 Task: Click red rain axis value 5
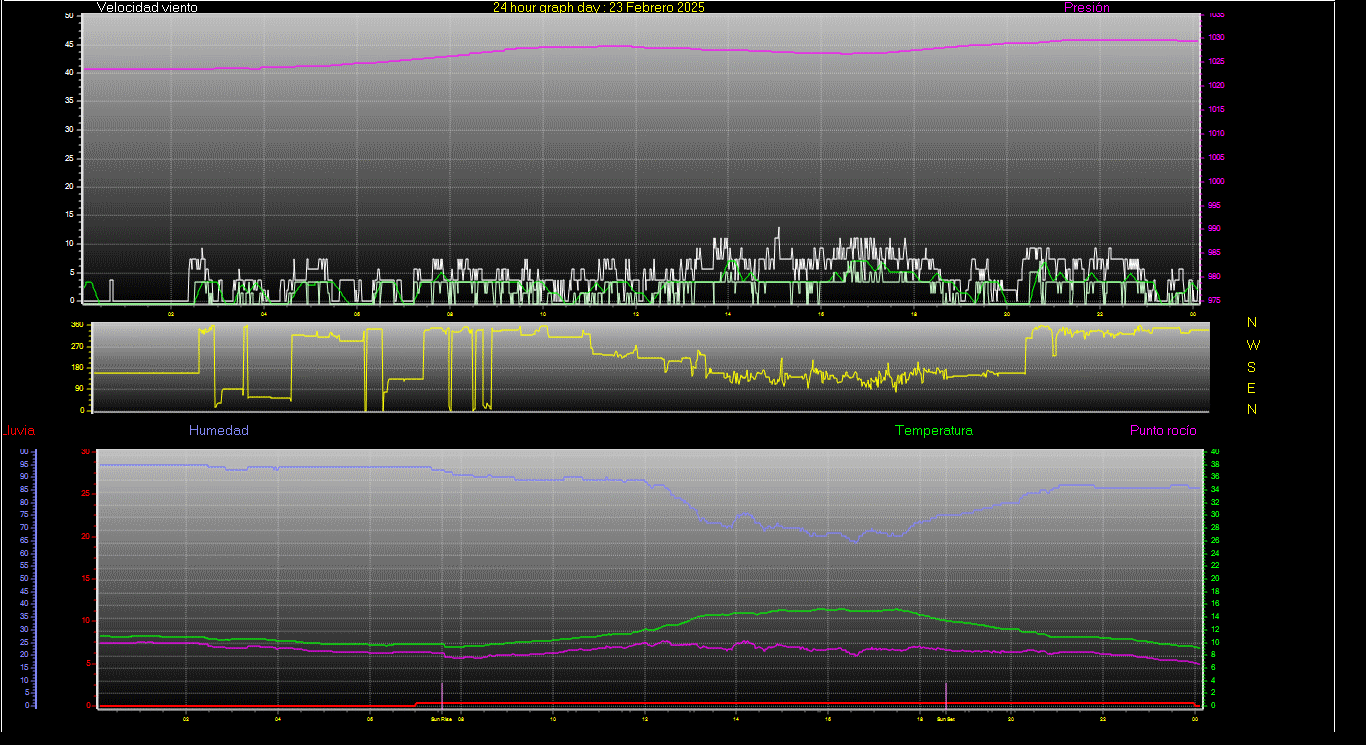click(x=88, y=663)
